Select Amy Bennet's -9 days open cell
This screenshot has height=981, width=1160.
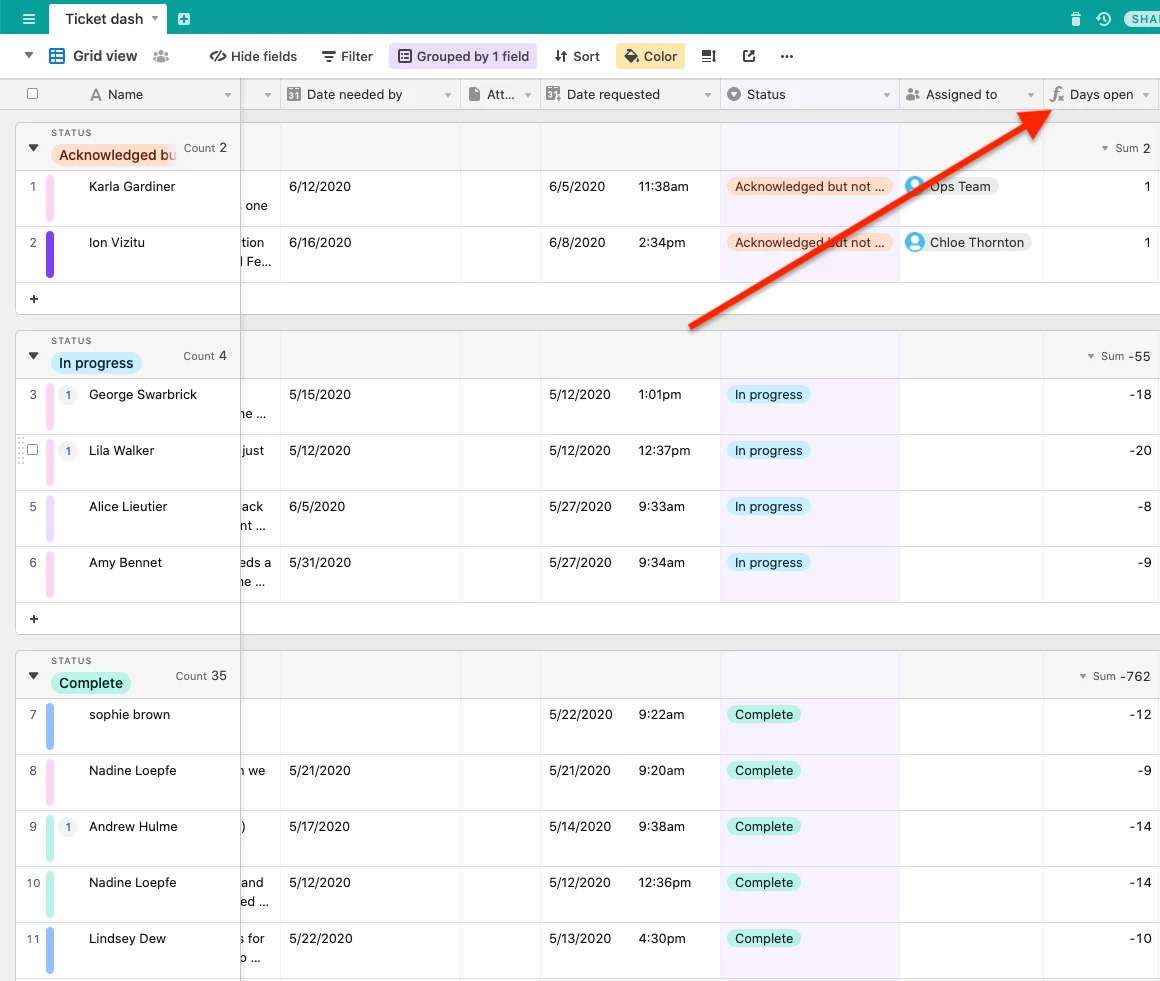point(1101,574)
